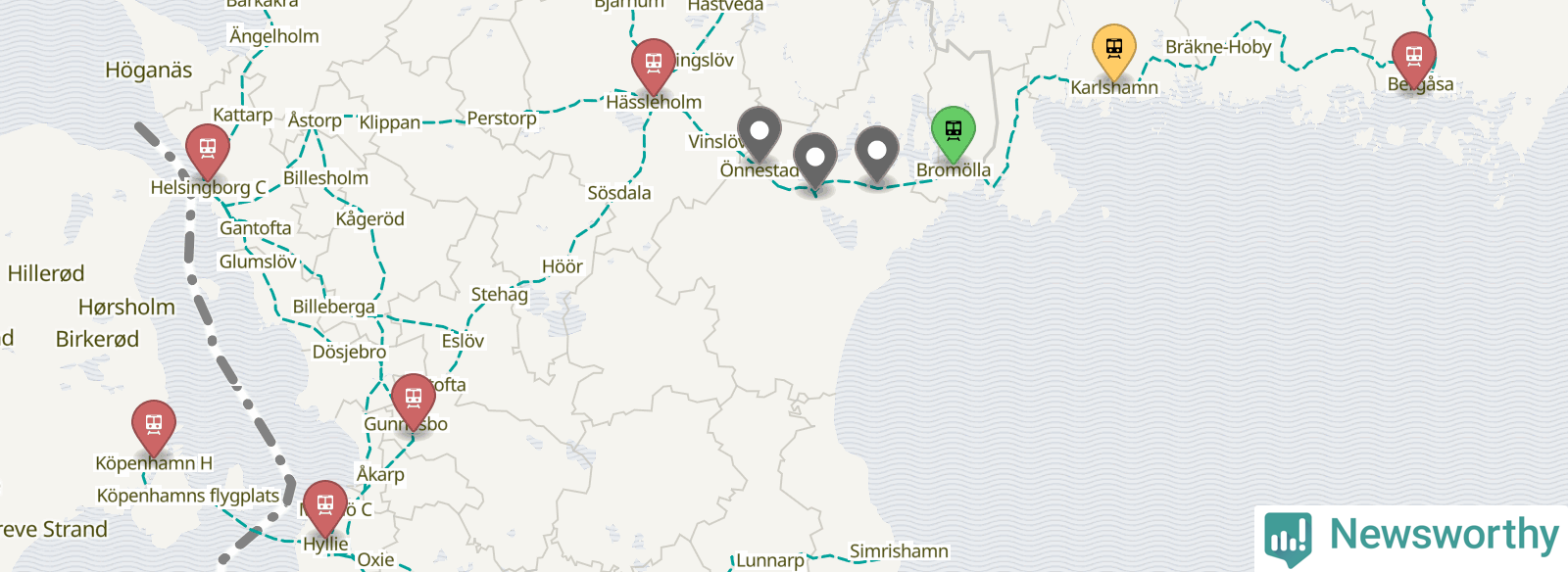Click the Köpenhamns flygplats label
The height and width of the screenshot is (572, 1568).
coord(188,496)
